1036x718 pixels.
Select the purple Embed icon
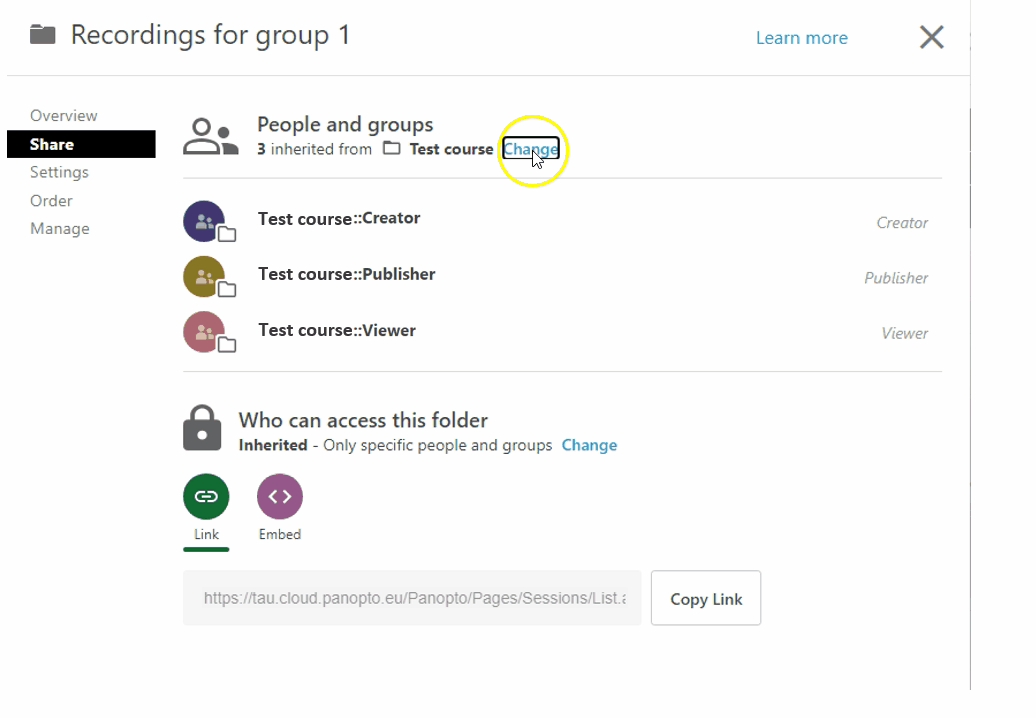280,497
